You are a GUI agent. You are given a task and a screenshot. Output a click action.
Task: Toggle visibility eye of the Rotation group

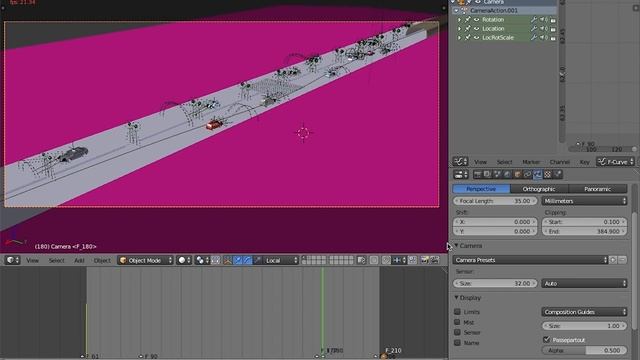tap(476, 20)
